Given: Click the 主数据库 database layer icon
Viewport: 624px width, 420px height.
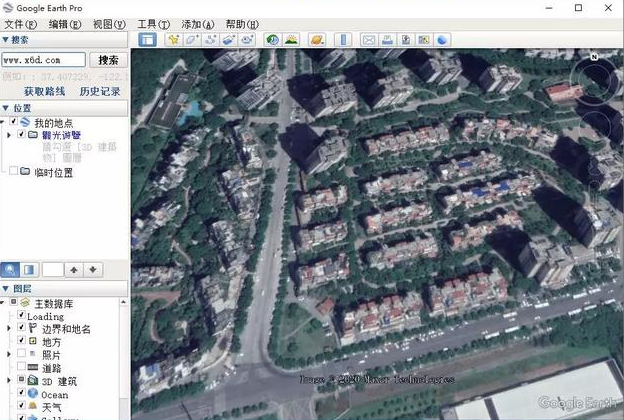Looking at the screenshot, I should (25, 303).
